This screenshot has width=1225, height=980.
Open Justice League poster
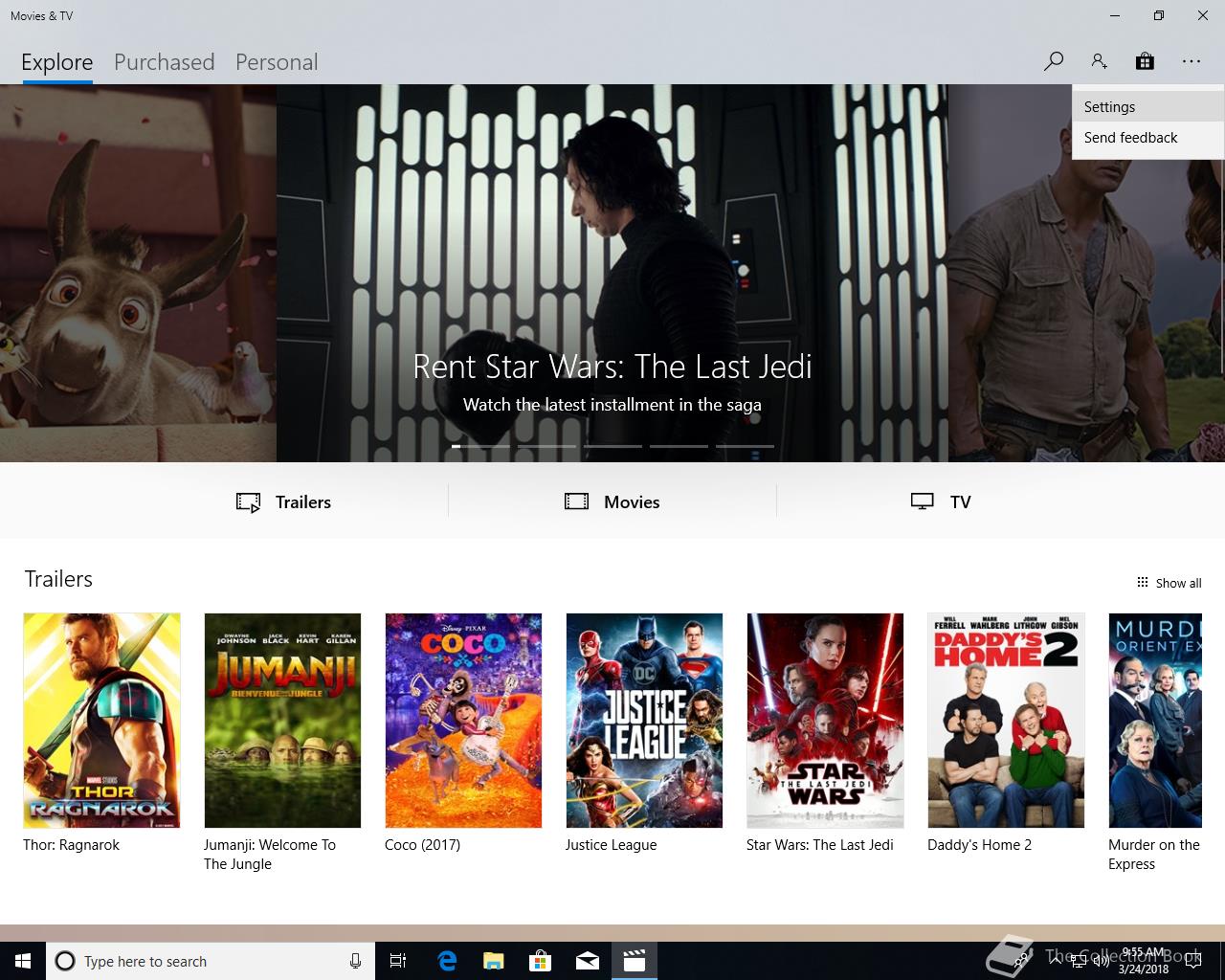pos(644,721)
